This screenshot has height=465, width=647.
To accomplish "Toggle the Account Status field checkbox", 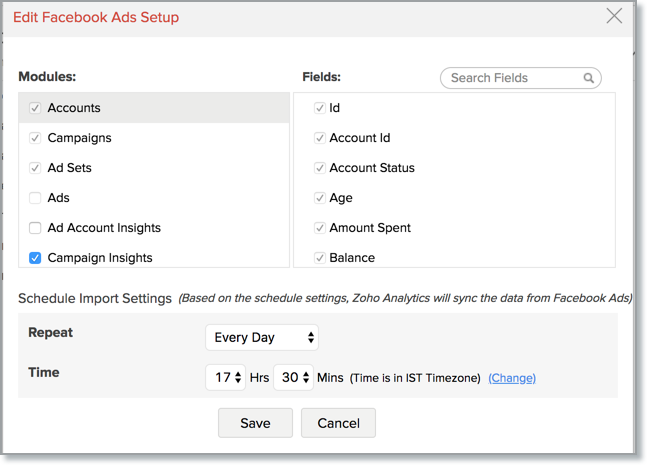I will point(320,168).
